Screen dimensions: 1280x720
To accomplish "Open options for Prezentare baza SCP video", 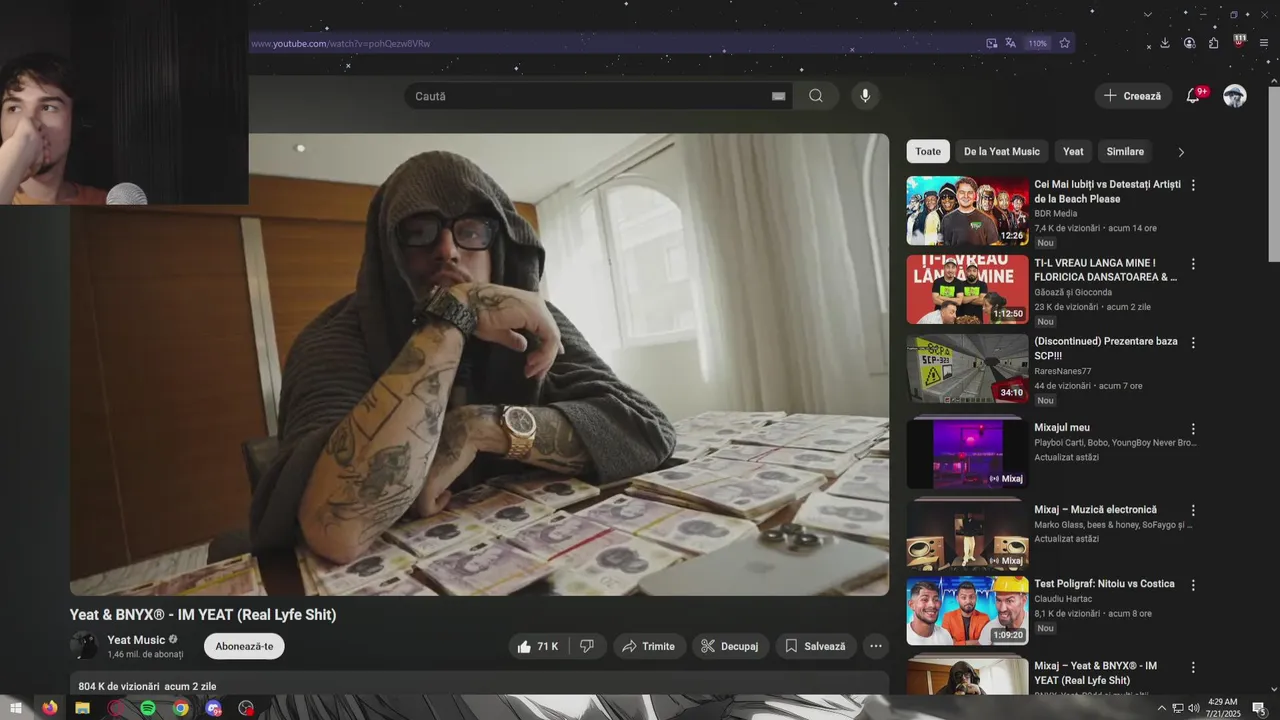I will point(1193,342).
